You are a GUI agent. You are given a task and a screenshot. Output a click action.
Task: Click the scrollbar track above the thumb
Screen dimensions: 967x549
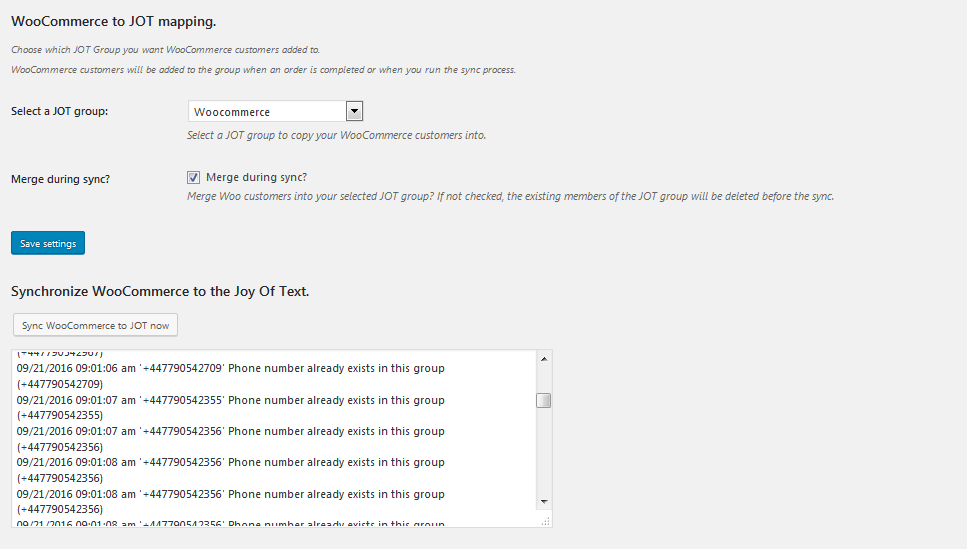544,378
